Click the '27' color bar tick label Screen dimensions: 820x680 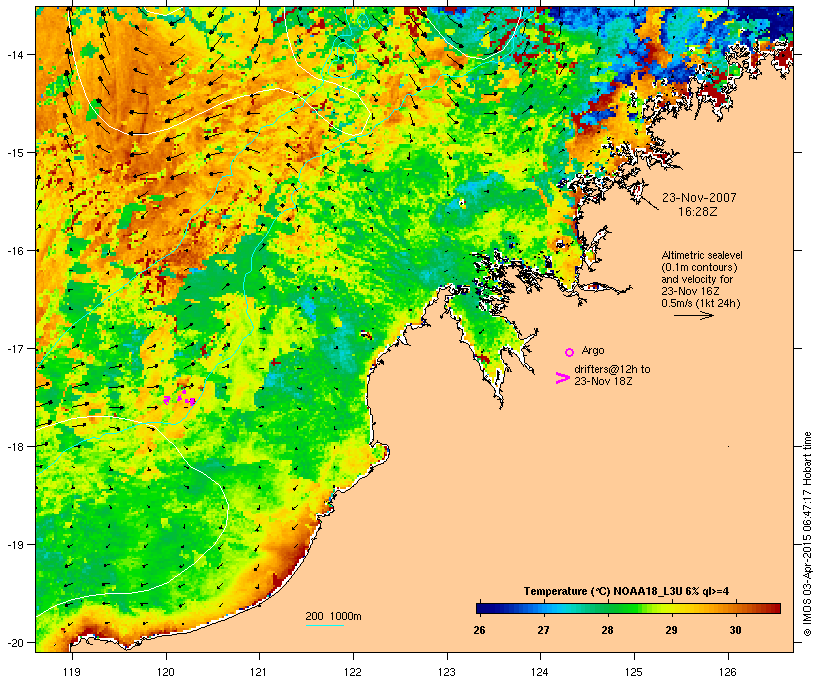pyautogui.click(x=543, y=630)
